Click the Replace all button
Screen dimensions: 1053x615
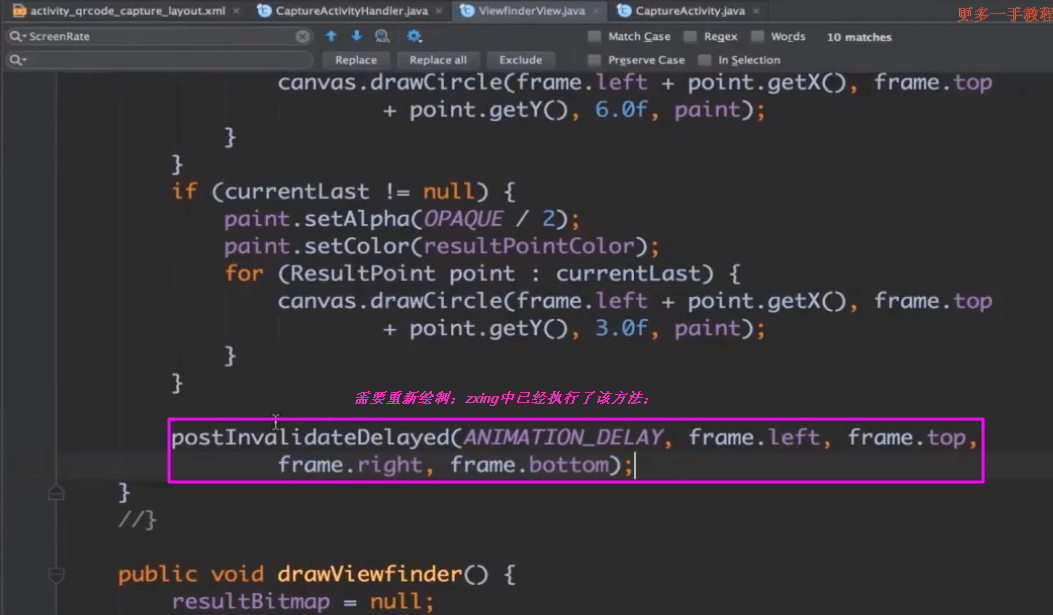tap(438, 60)
